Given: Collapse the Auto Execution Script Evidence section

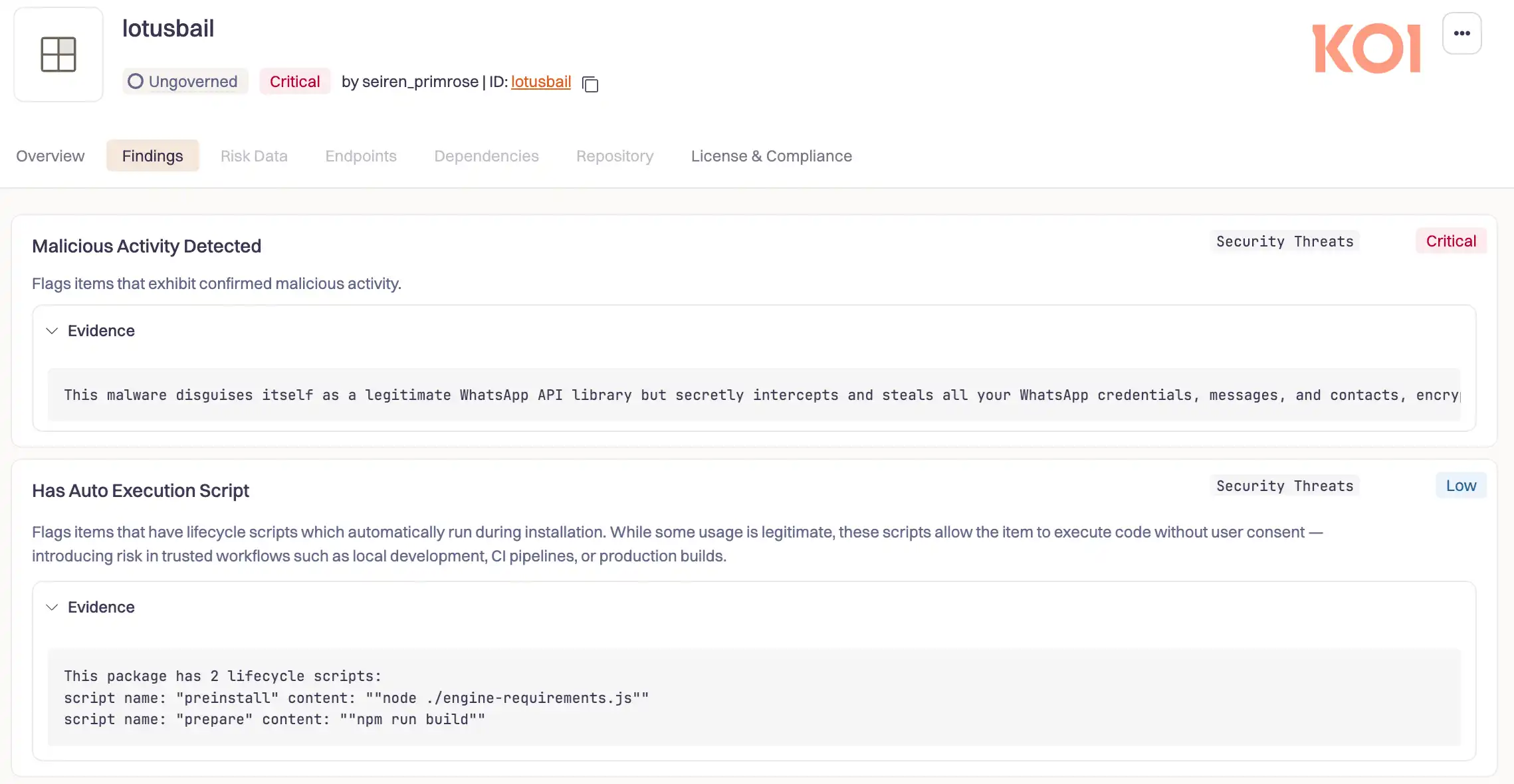Looking at the screenshot, I should tap(52, 607).
